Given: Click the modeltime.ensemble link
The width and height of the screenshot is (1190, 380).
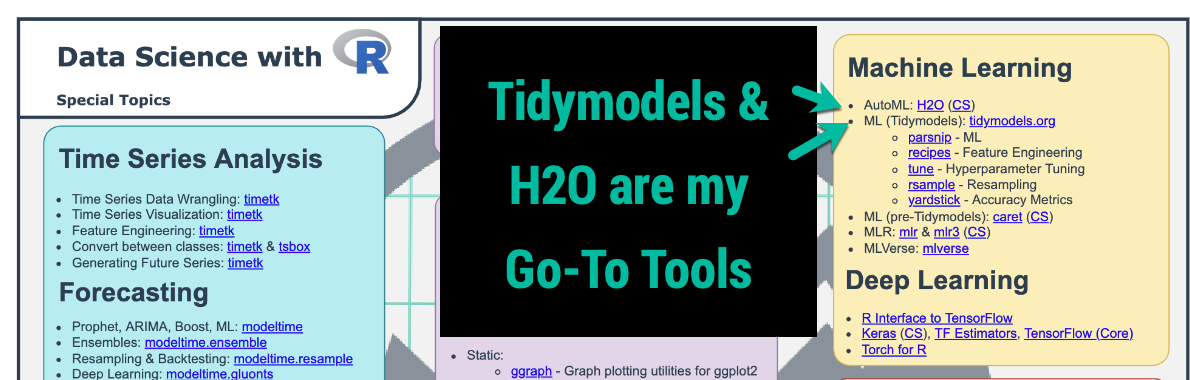Looking at the screenshot, I should pos(206,343).
